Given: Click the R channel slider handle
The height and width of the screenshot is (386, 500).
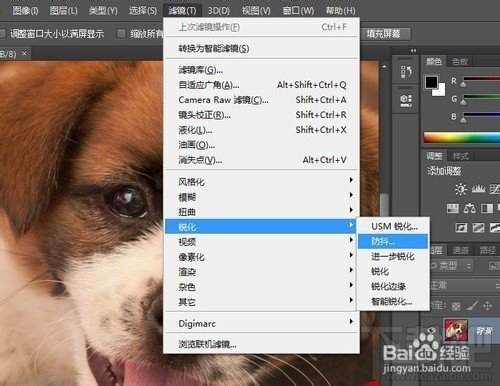Looking at the screenshot, I should click(x=463, y=85).
